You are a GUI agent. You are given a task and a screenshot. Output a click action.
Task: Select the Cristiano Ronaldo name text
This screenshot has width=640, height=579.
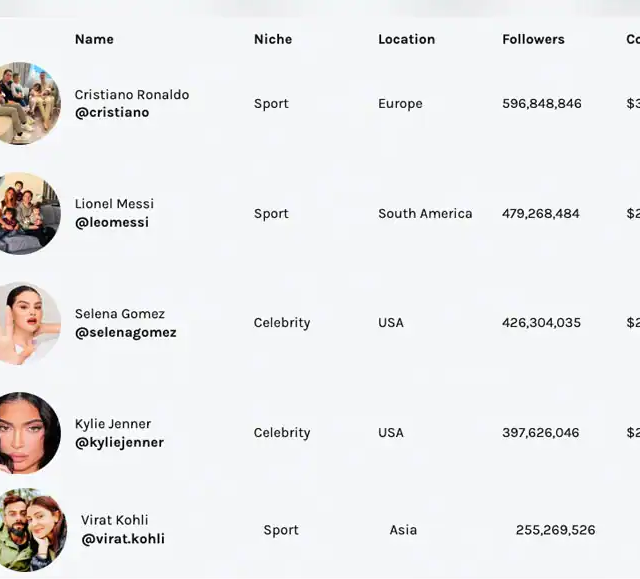point(132,95)
